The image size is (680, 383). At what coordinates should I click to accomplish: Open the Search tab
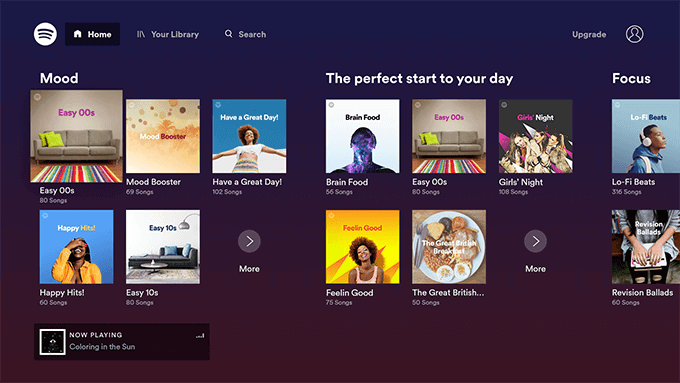245,34
